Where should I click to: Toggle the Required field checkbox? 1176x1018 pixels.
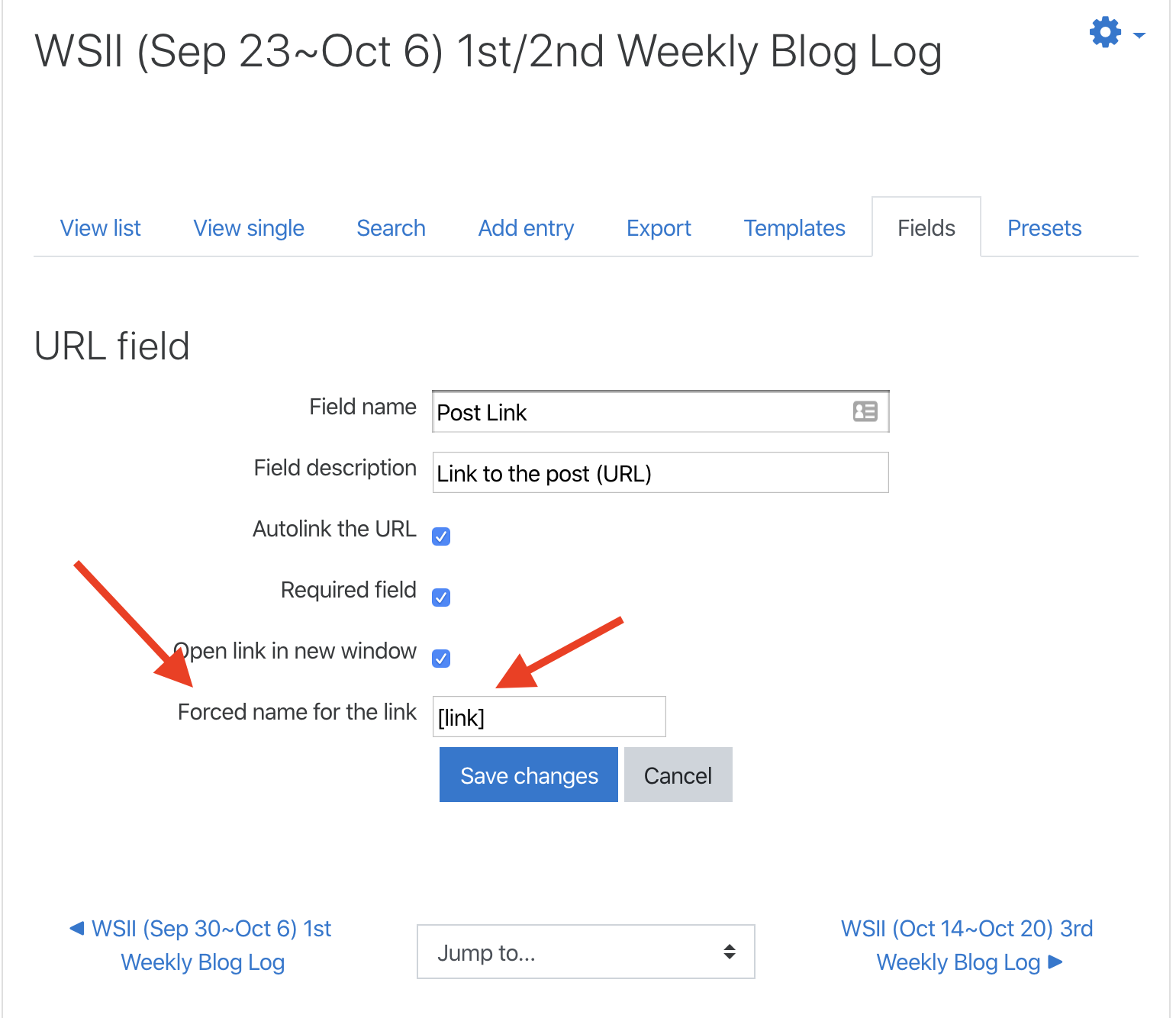pos(441,598)
